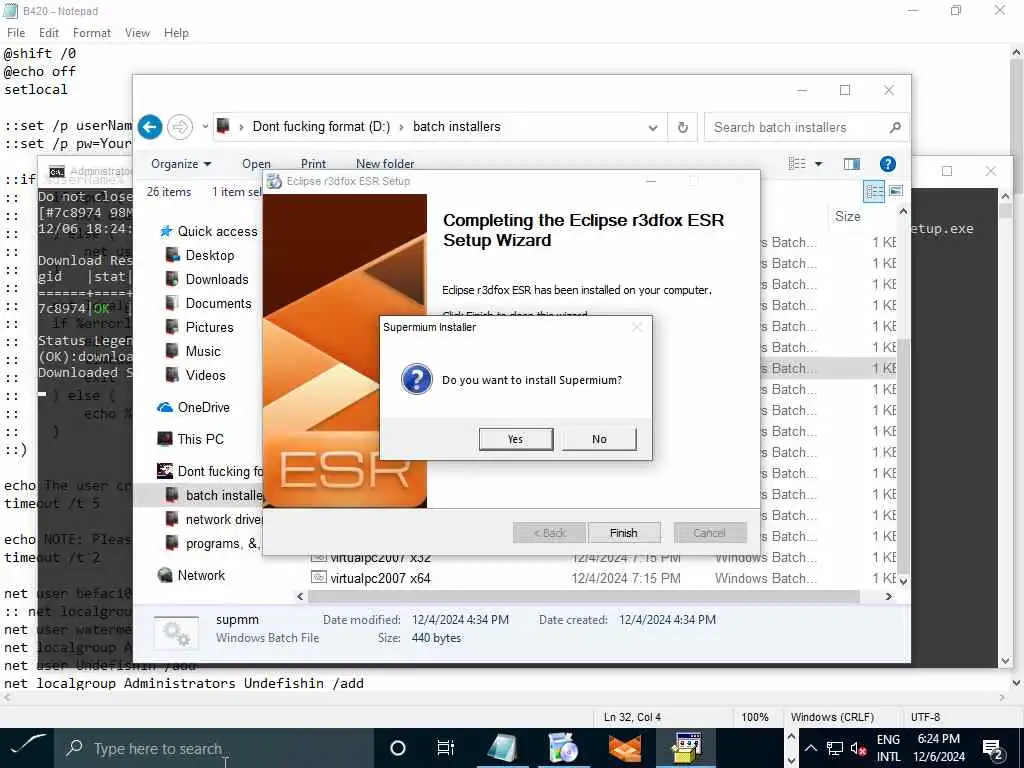Click Open in Explorer toolbar
Image resolution: width=1024 pixels, height=768 pixels.
(256, 164)
